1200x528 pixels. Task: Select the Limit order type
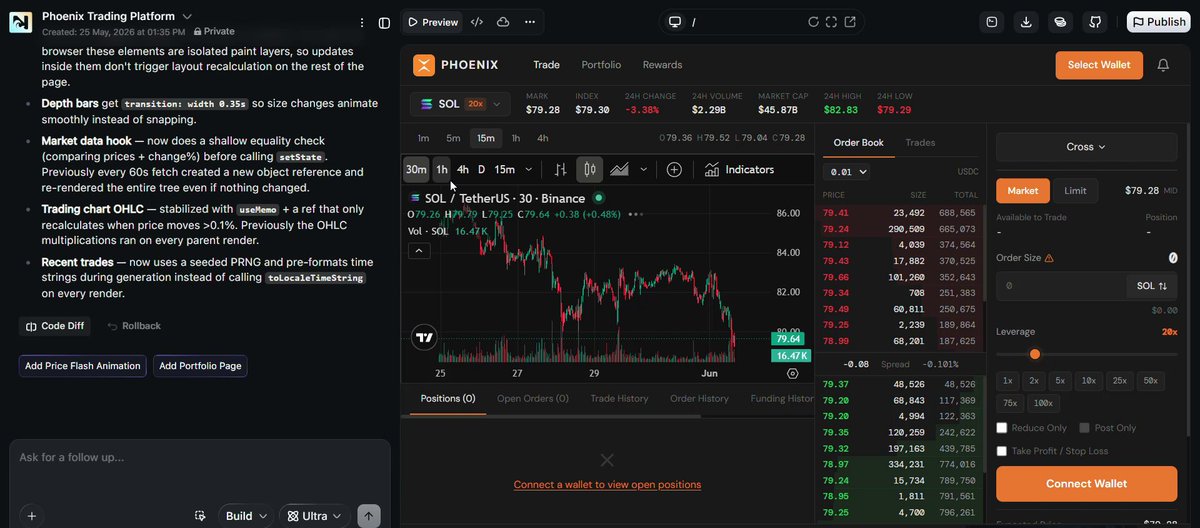(x=1076, y=190)
